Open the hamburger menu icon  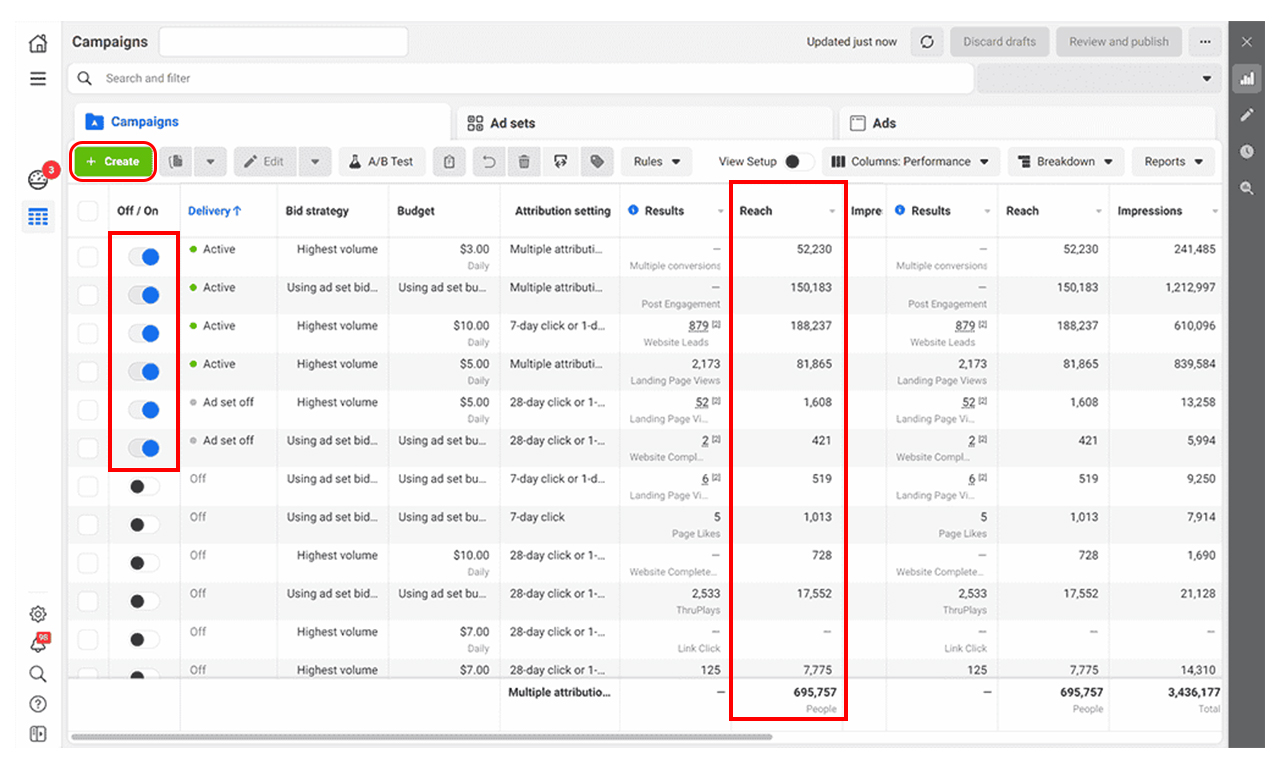[x=38, y=78]
